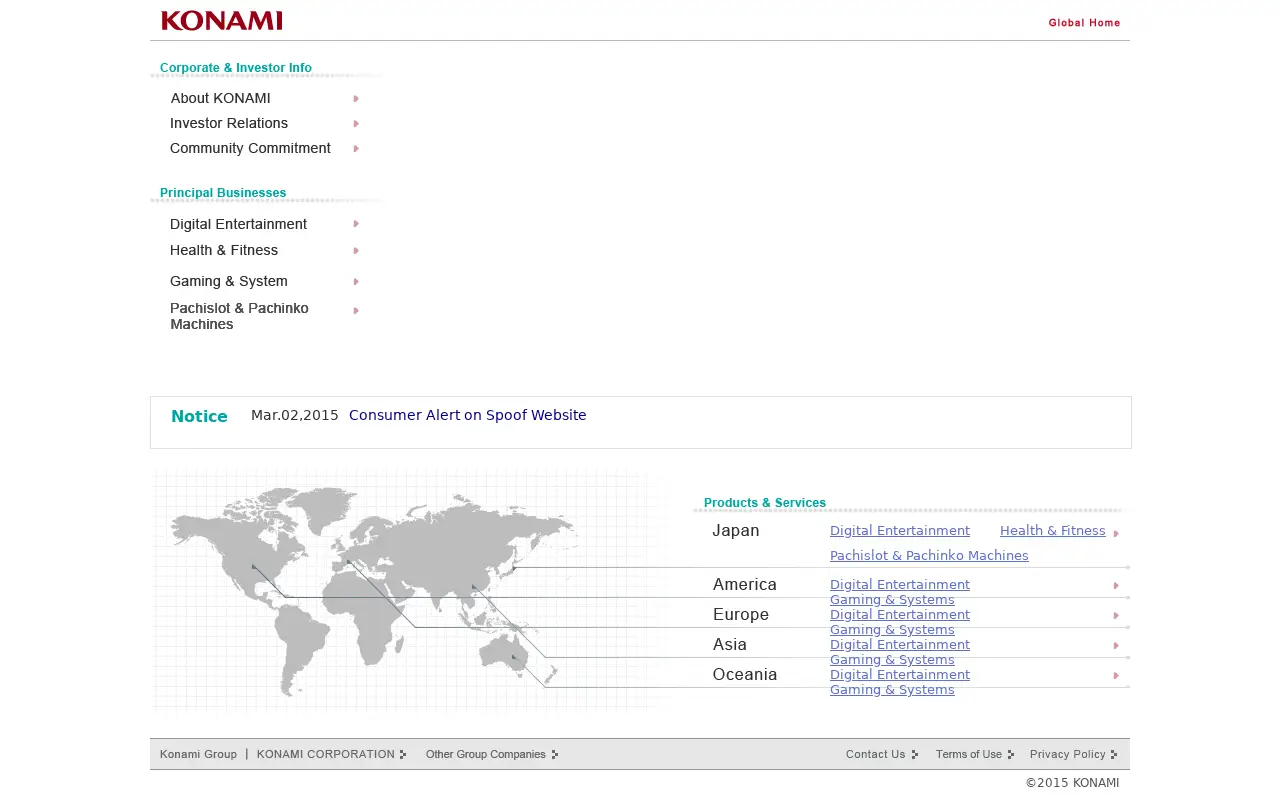This screenshot has height=800, width=1280.
Task: Open America Digital Entertainment link
Action: [900, 585]
